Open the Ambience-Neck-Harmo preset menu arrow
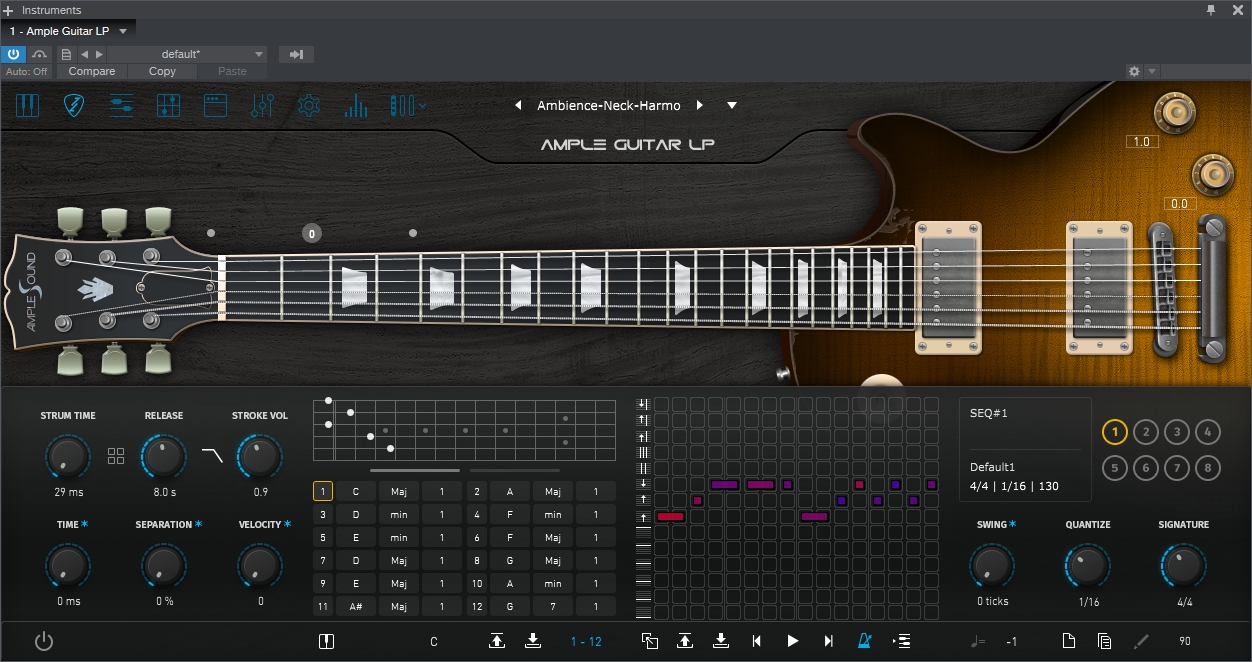Screen dimensions: 1252x662 [732, 105]
